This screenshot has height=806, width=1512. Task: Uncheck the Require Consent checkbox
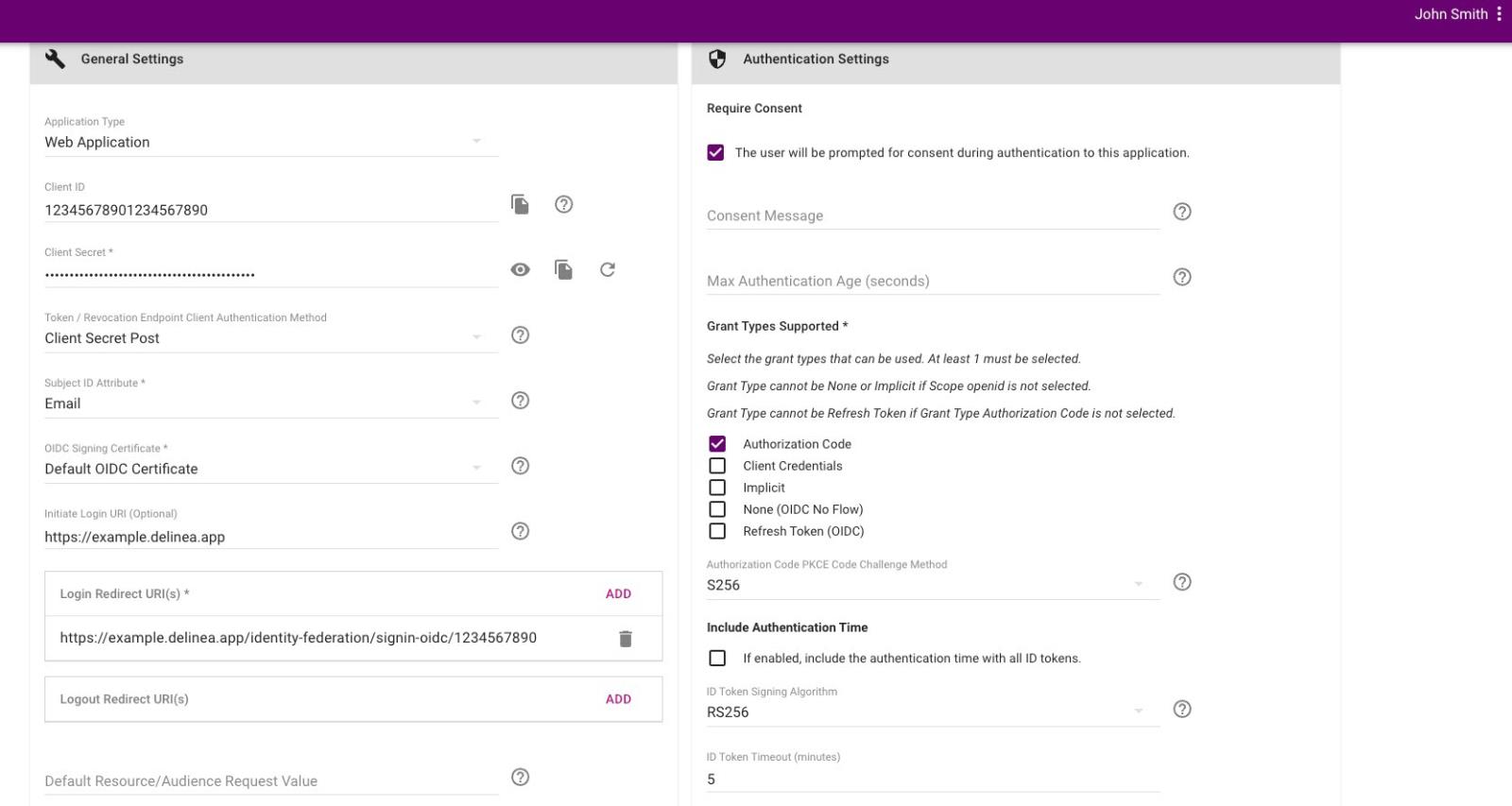[x=715, y=153]
